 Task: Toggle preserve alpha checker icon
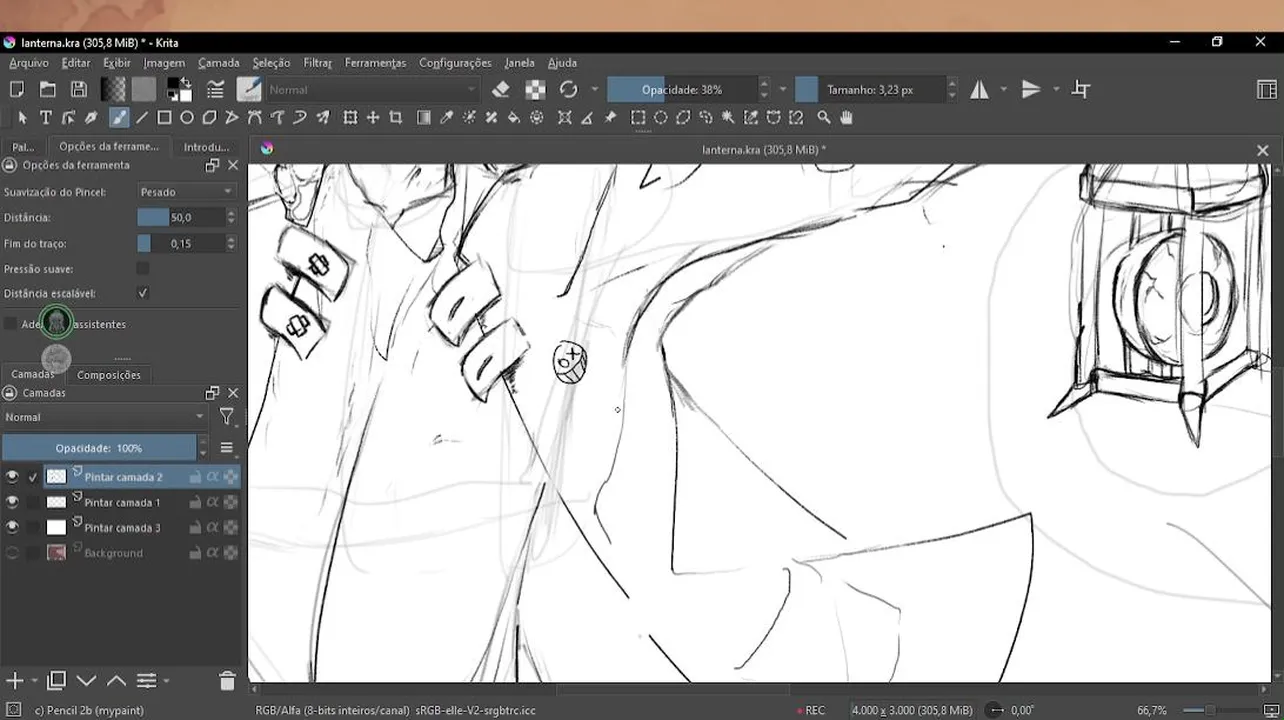point(535,89)
